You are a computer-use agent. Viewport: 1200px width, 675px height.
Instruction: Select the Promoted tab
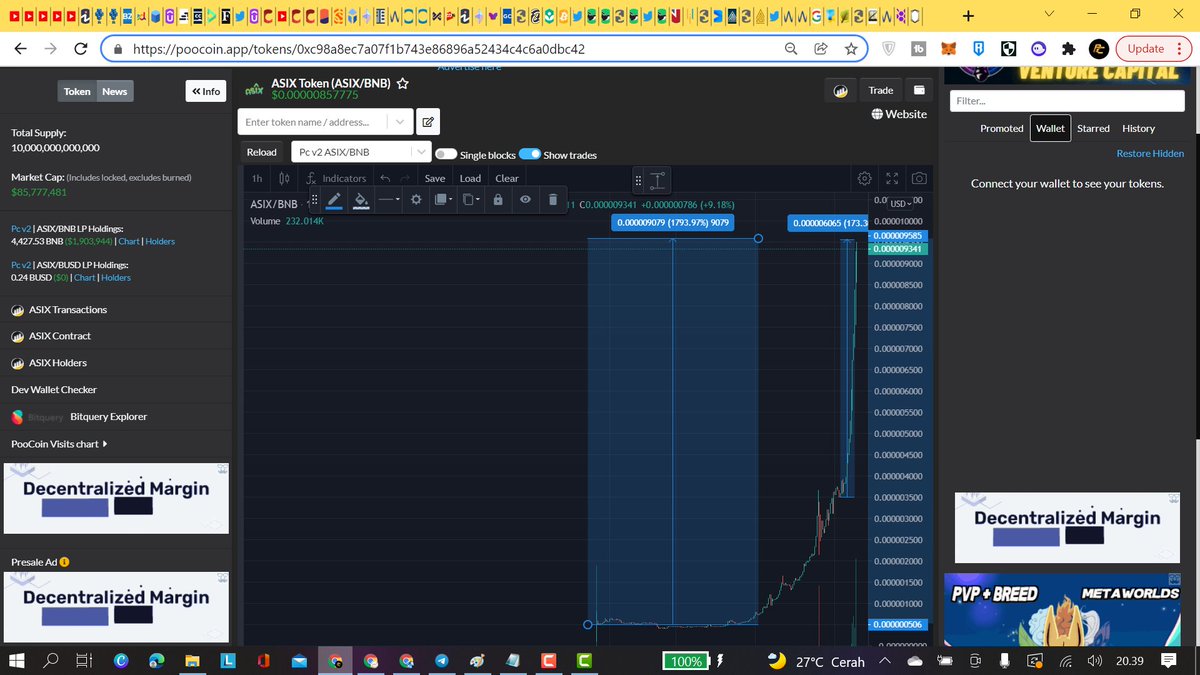tap(1001, 128)
